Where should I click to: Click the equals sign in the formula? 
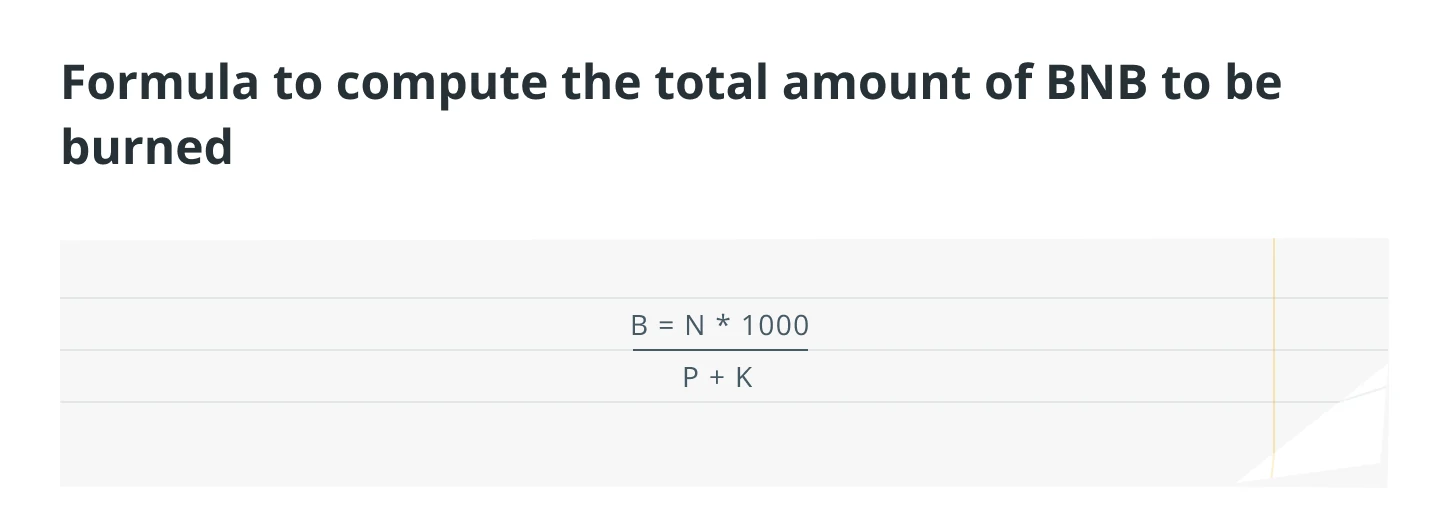(x=667, y=326)
